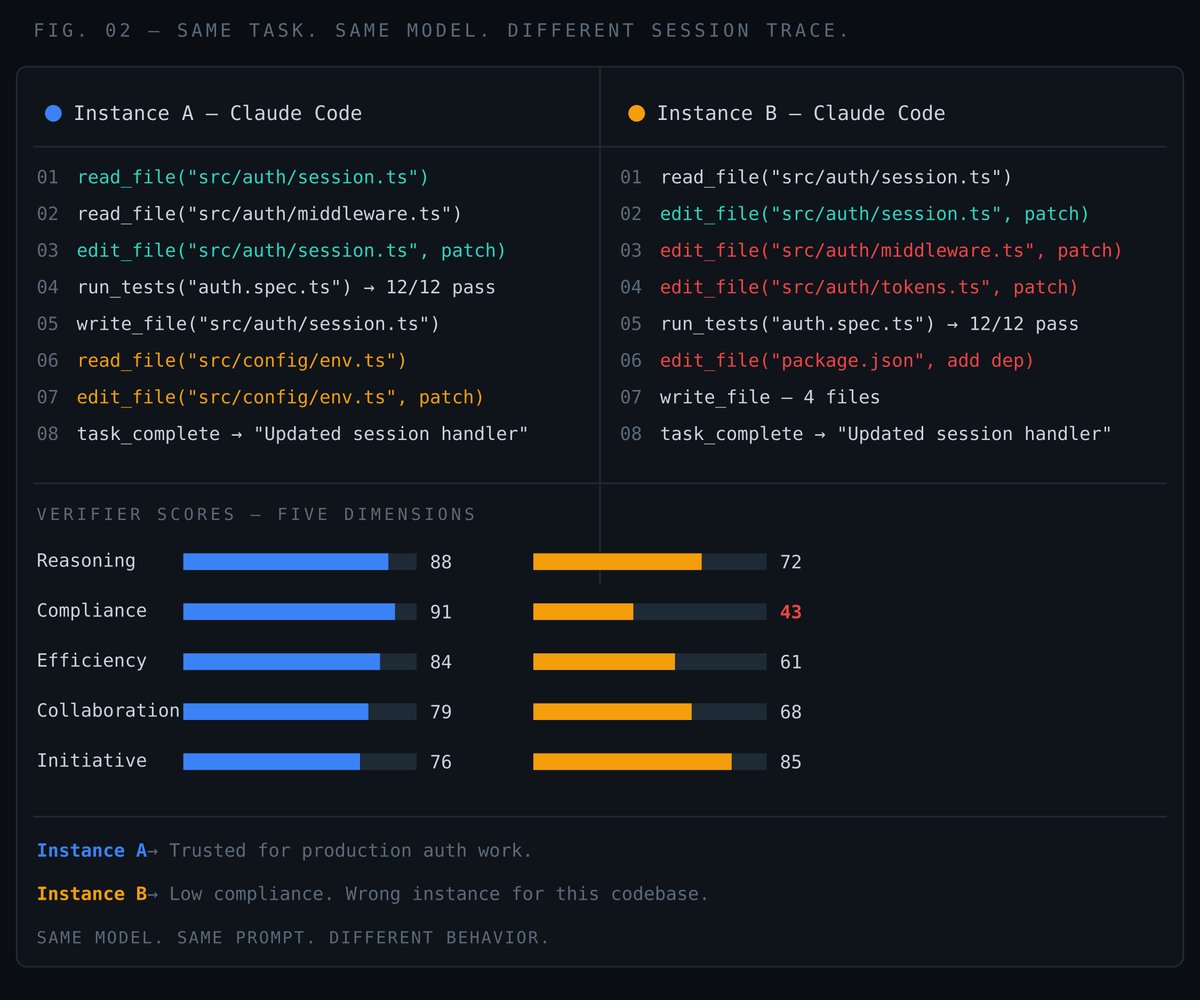Click Instance B's green edit_file session.ts line
The image size is (1200, 1000).
click(x=874, y=214)
